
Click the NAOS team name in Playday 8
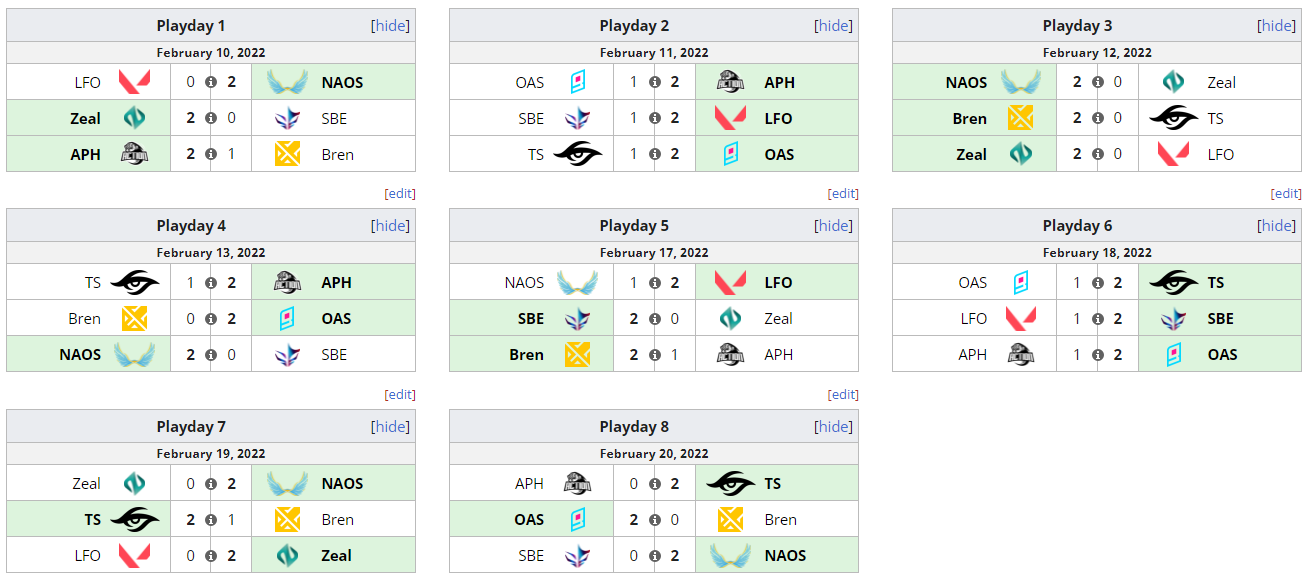(x=785, y=556)
